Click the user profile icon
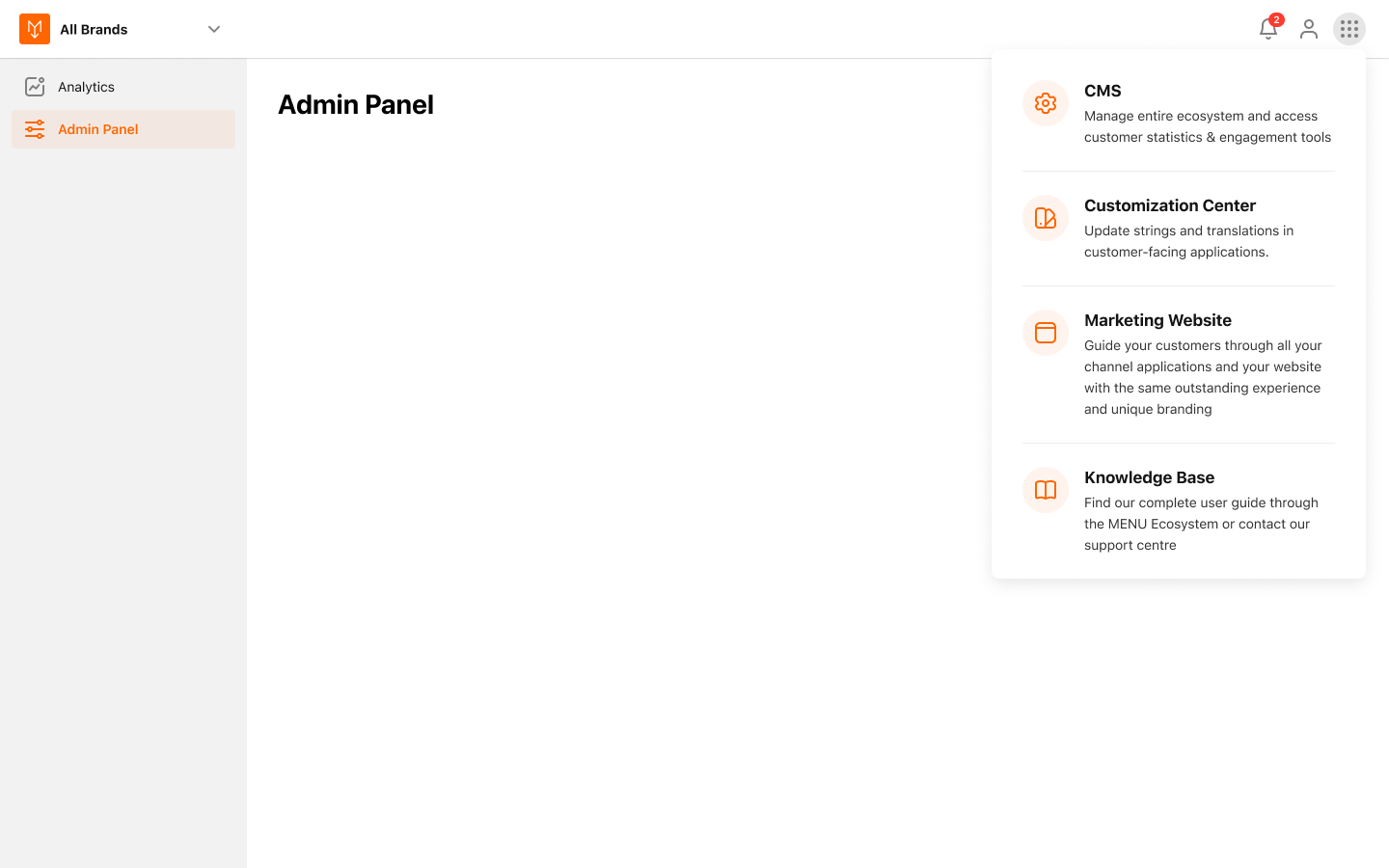 [1309, 29]
